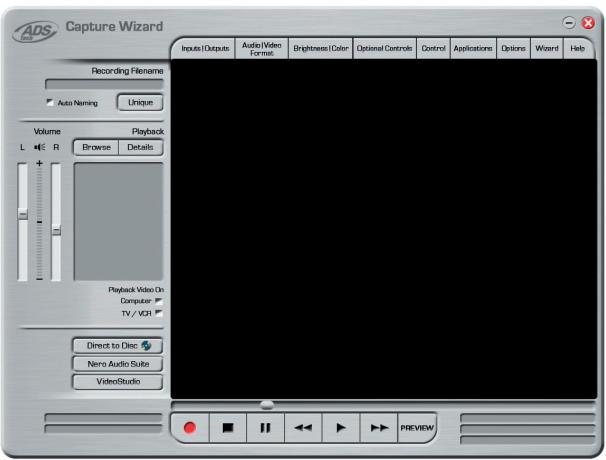This screenshot has height=460, width=606.
Task: Launch VideoStudio
Action: [117, 382]
